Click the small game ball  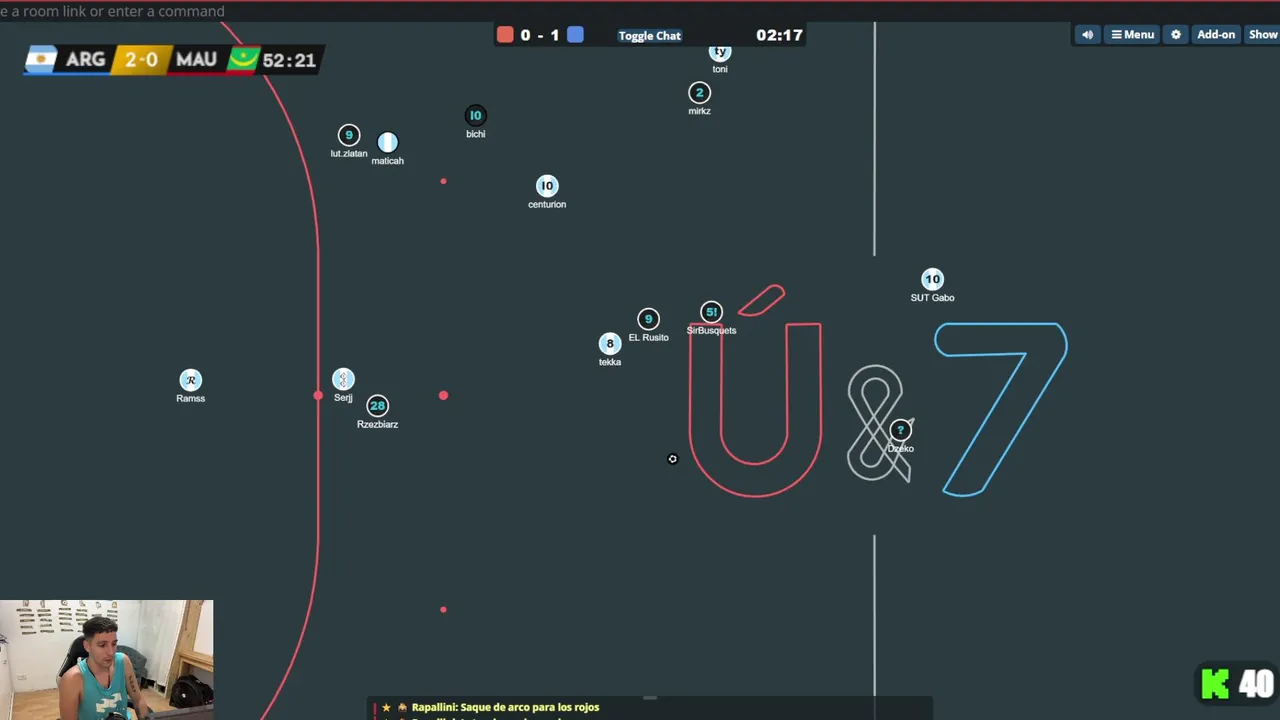pyautogui.click(x=672, y=459)
